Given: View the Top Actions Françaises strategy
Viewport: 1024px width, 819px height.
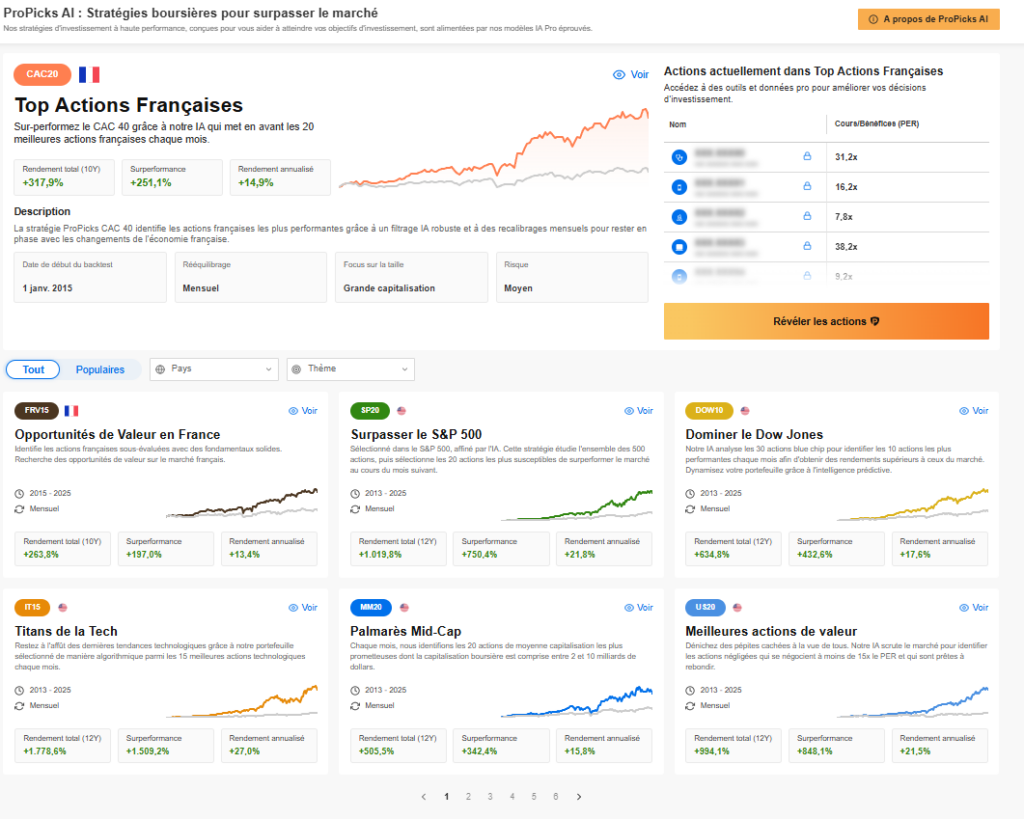Looking at the screenshot, I should 630,75.
